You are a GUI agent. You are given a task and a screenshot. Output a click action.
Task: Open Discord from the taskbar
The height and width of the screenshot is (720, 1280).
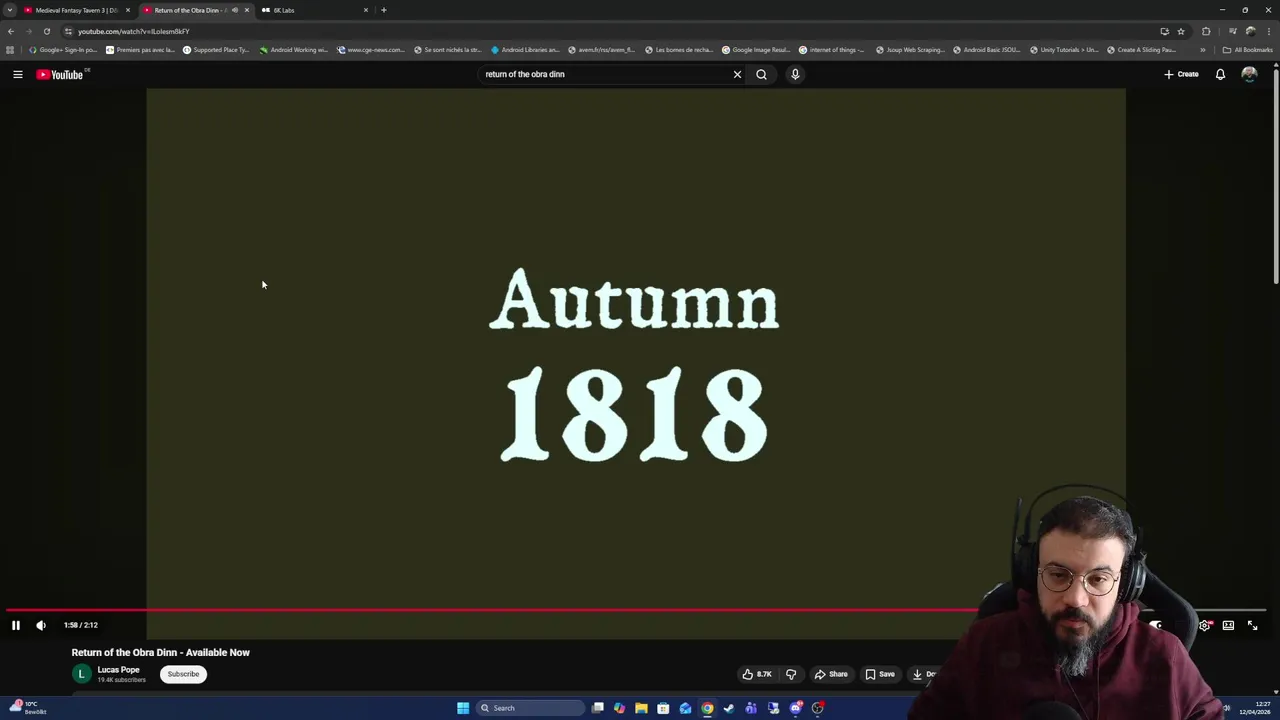[x=795, y=708]
